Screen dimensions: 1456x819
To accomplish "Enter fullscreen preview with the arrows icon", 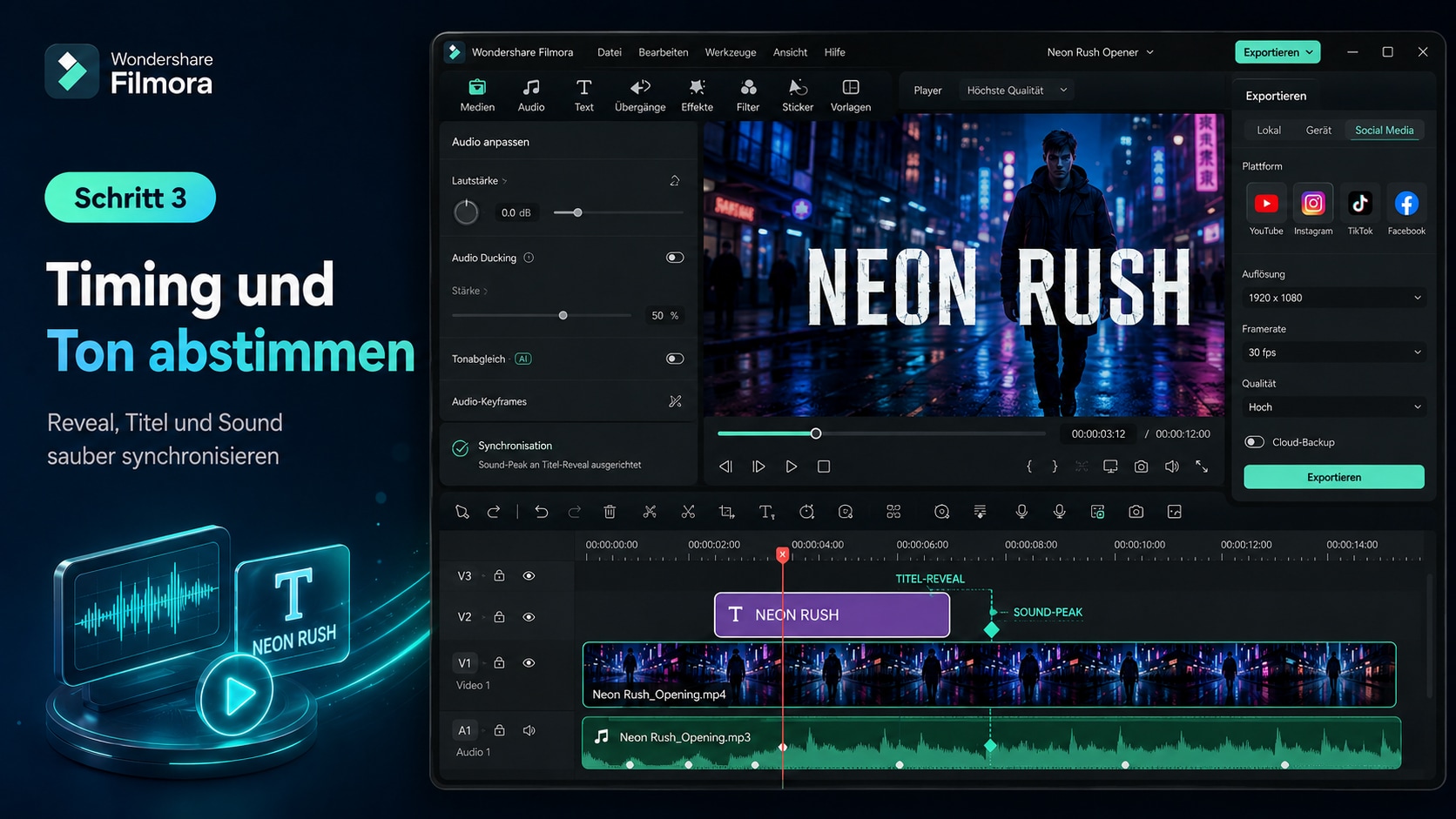I will (x=1202, y=467).
